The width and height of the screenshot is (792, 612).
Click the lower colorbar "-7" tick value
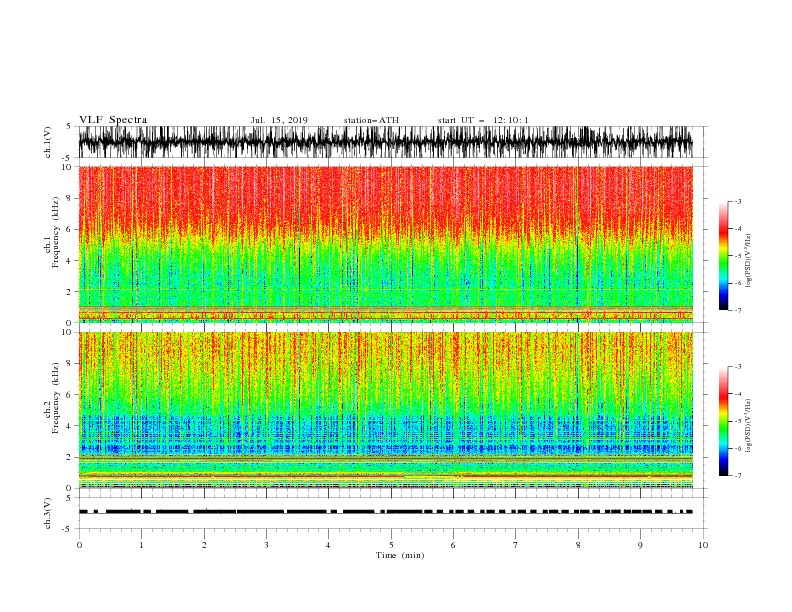pos(738,475)
